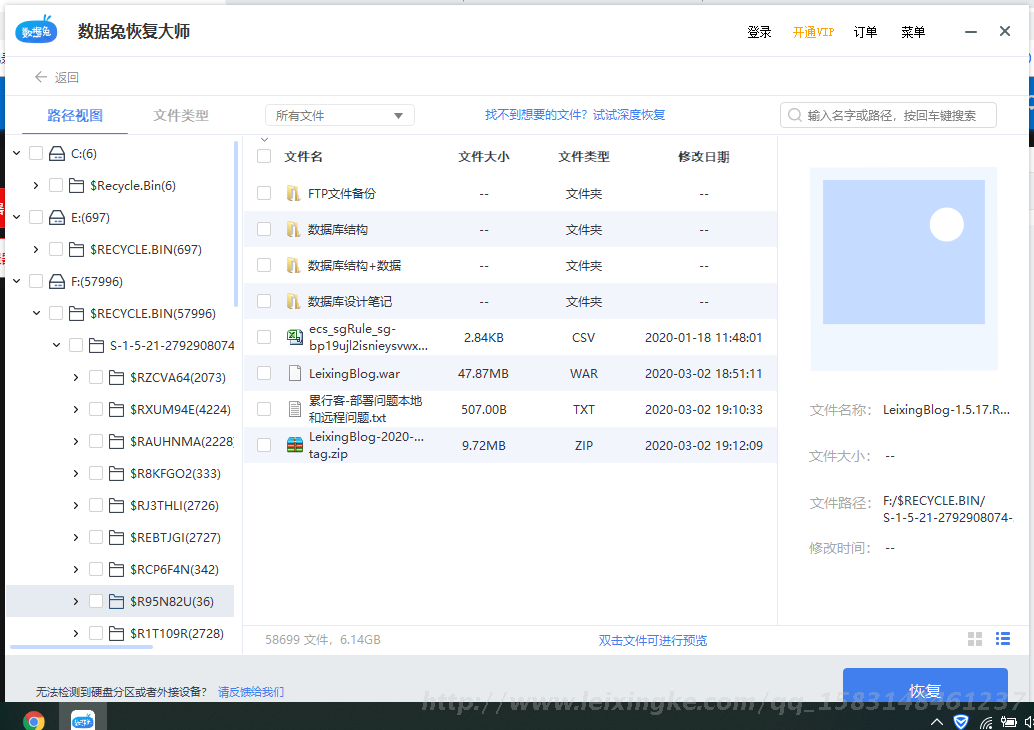1034x730 pixels.
Task: Click the 数据库结构+数据 folder icon
Action: [293, 265]
